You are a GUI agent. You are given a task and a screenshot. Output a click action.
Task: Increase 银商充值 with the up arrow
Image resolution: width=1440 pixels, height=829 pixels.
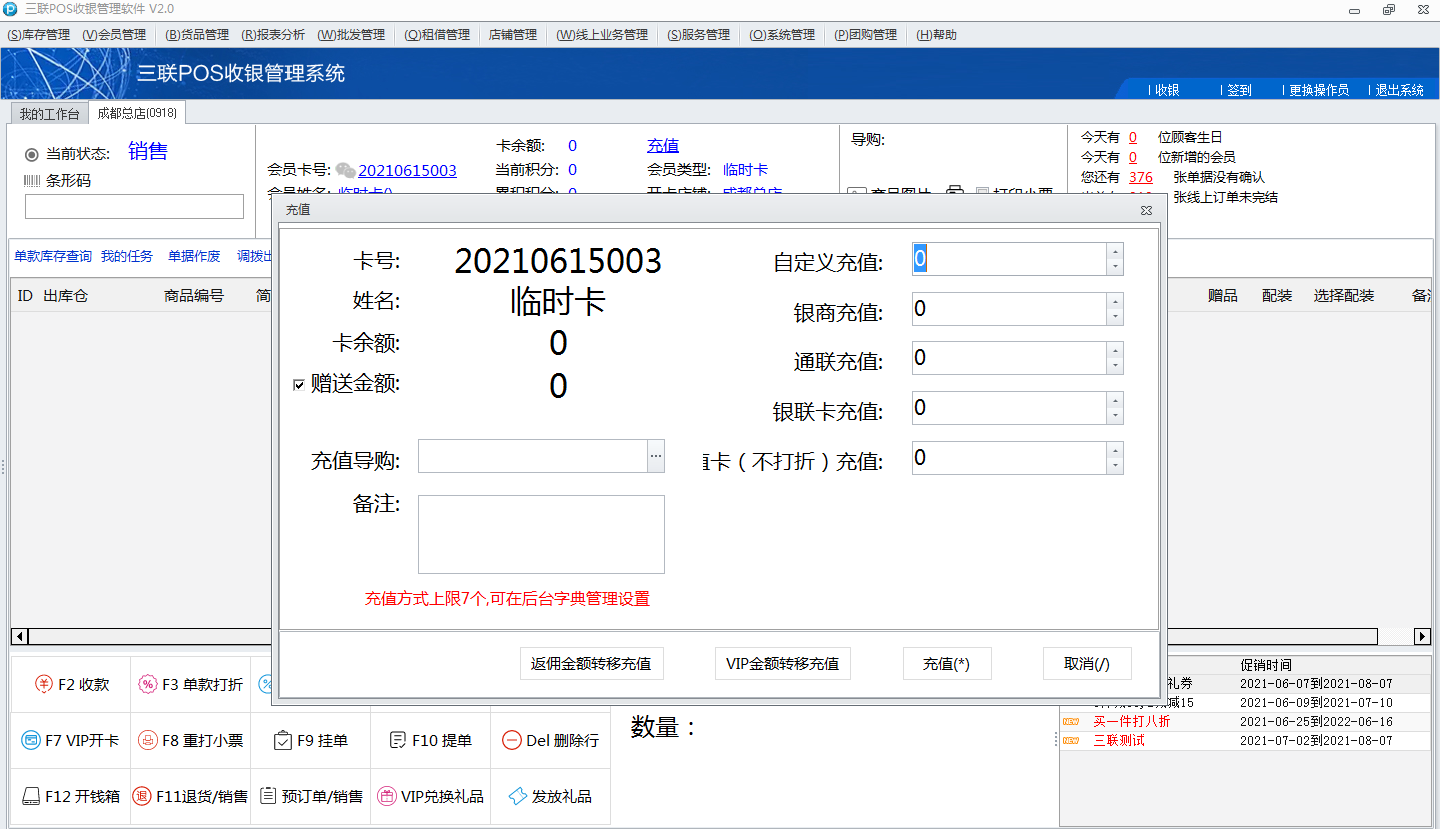pos(1115,301)
